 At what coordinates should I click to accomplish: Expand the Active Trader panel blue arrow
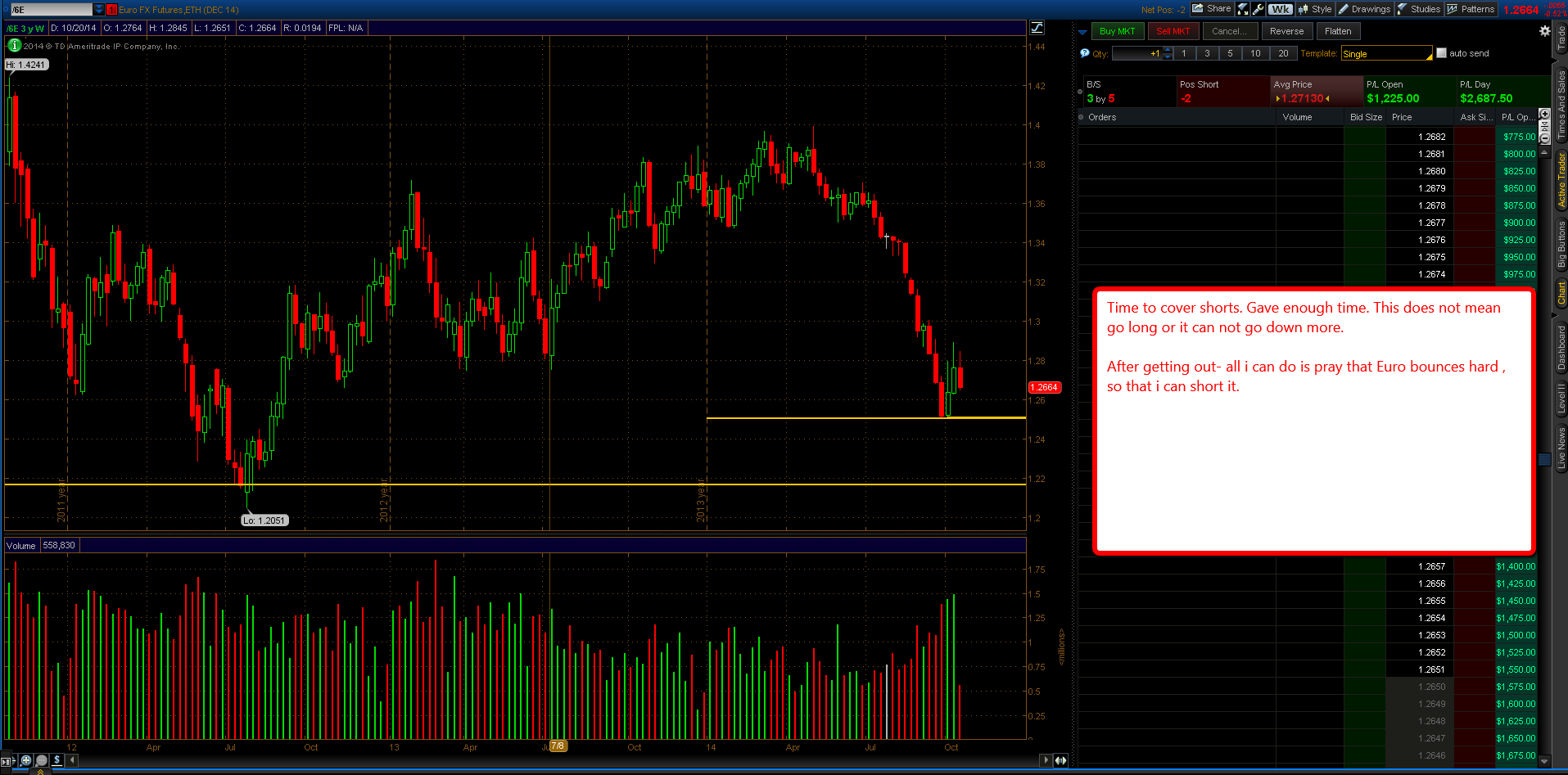click(1082, 32)
